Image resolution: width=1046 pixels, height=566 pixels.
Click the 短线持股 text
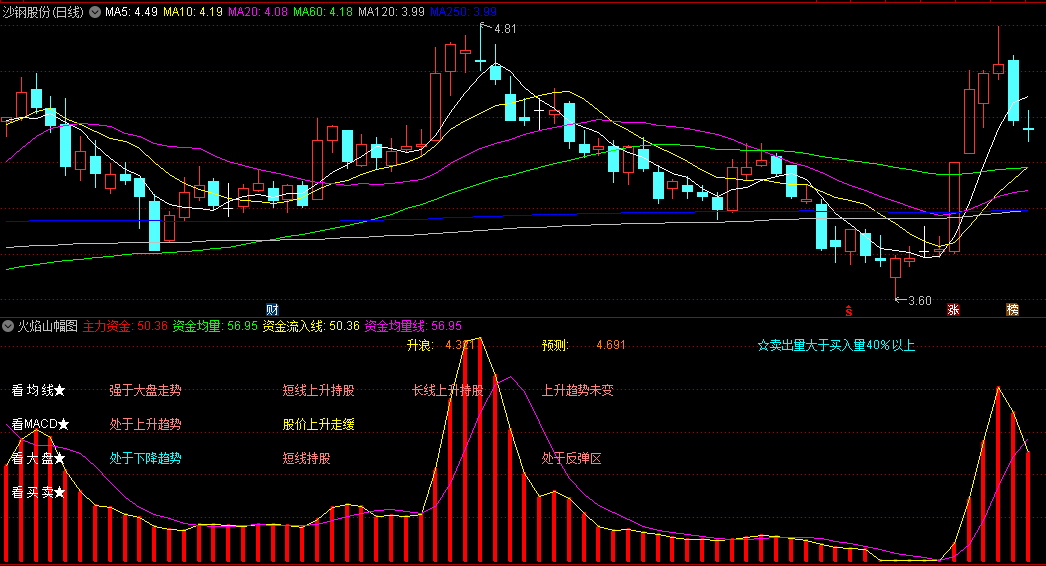pos(306,459)
